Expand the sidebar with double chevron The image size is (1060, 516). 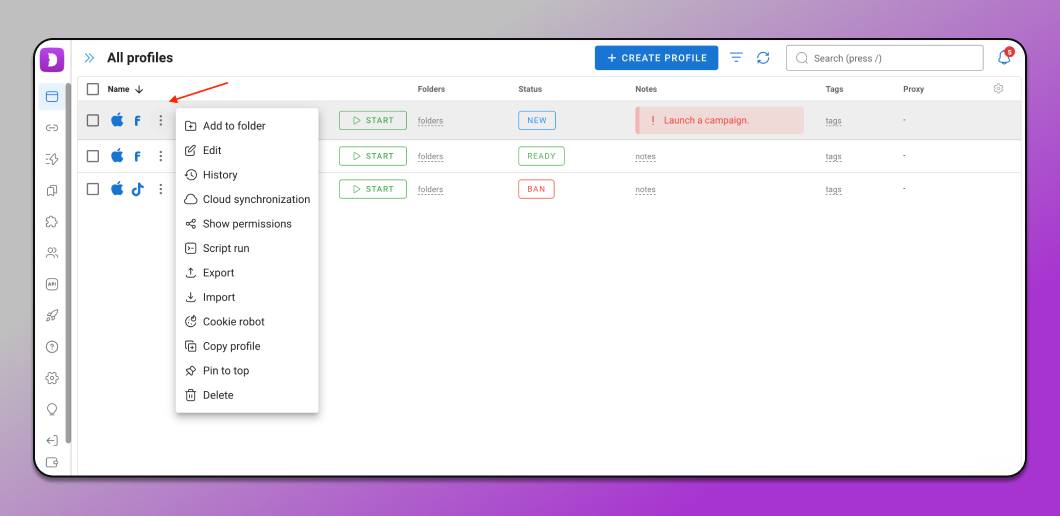89,58
